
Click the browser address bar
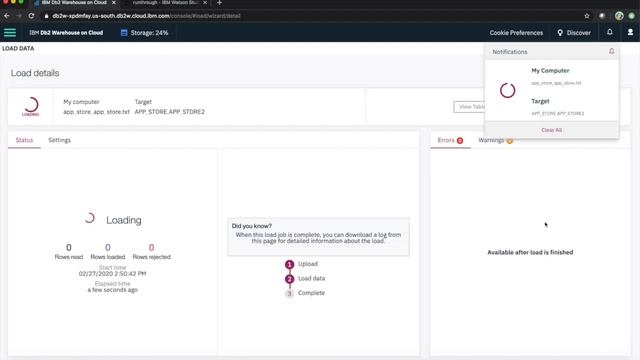pos(310,16)
